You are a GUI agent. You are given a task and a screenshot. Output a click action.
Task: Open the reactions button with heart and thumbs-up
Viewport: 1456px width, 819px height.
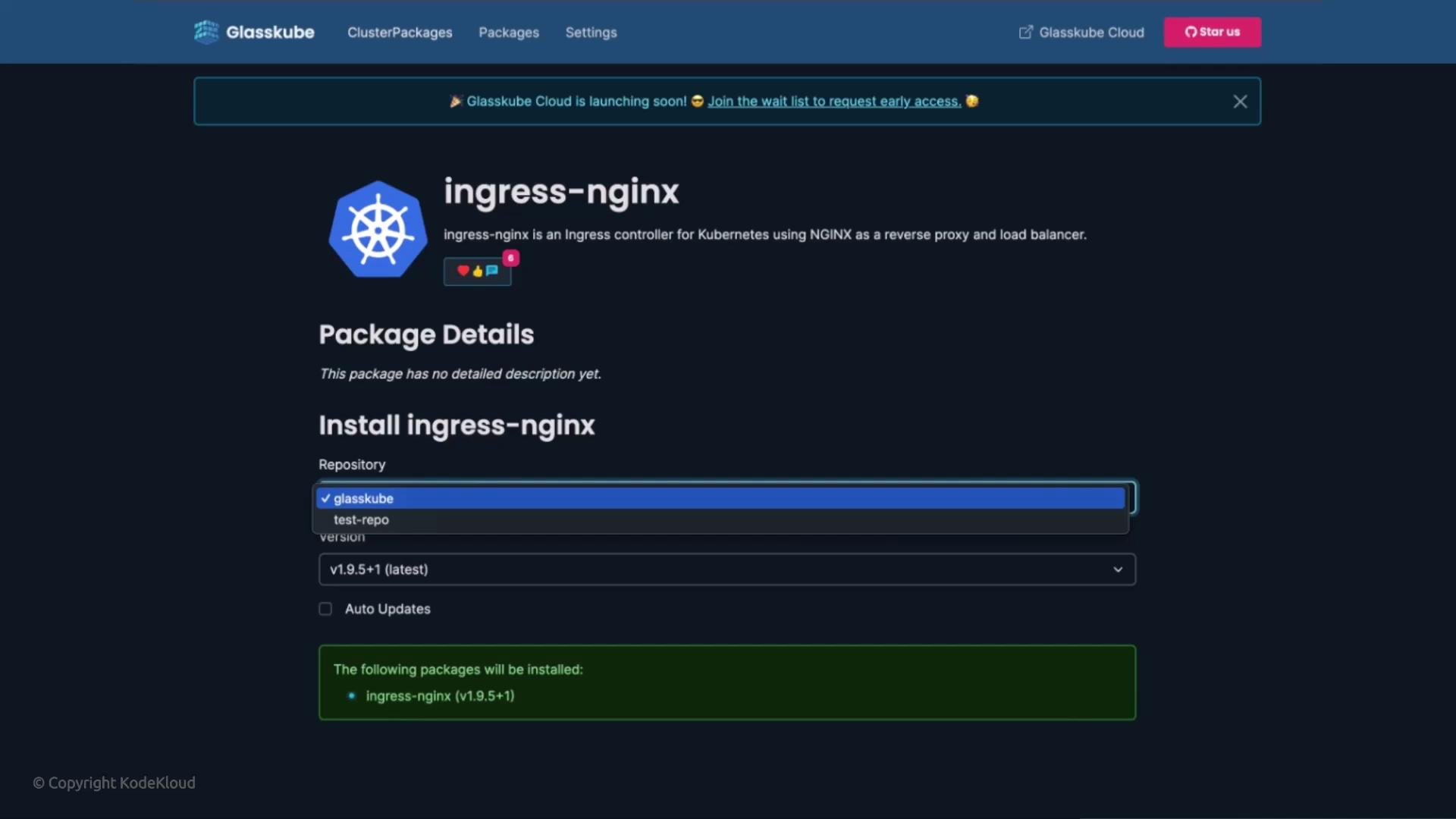(477, 271)
